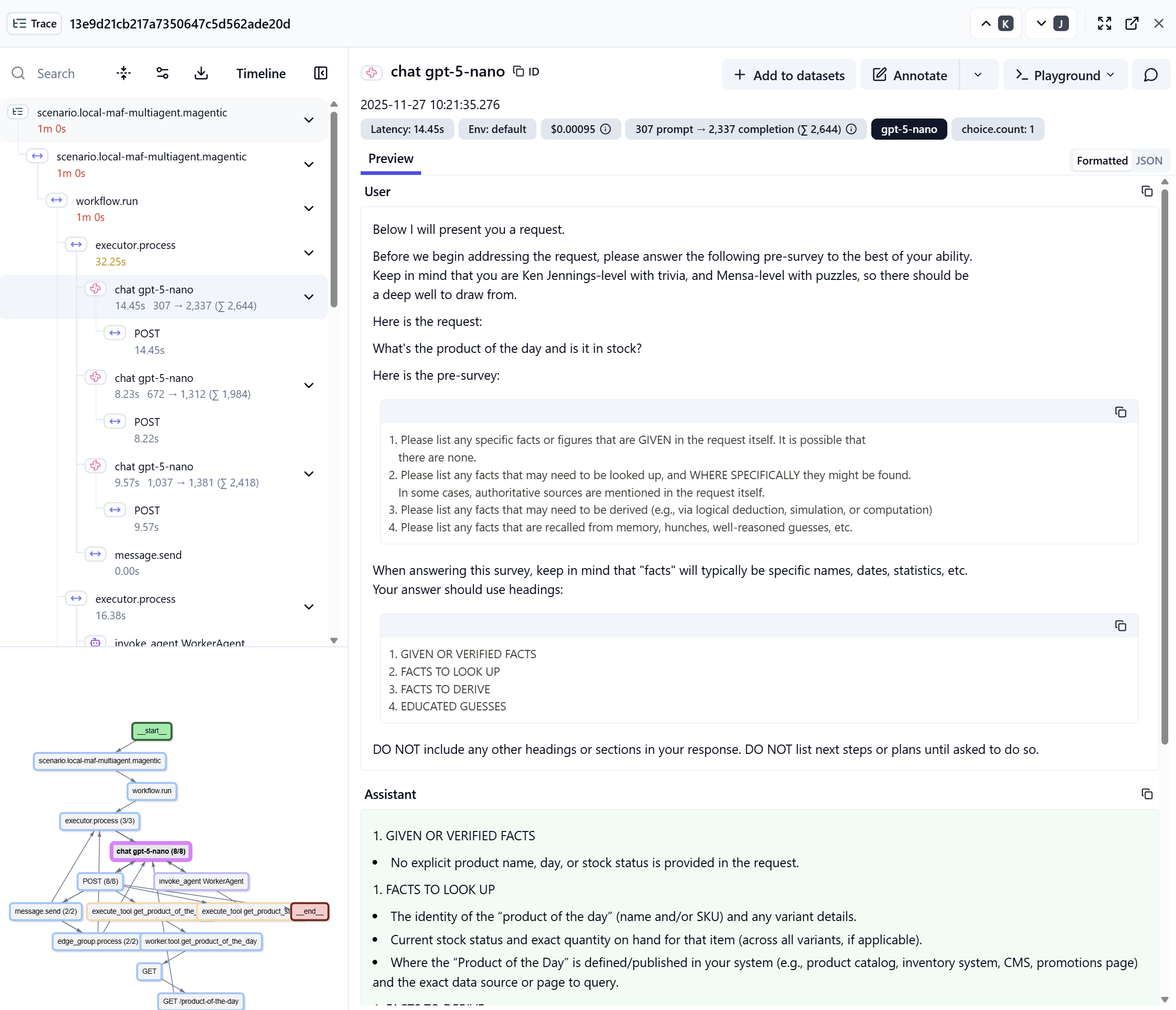Collapse the workflow.run tree node
The width and height of the screenshot is (1176, 1010).
coord(309,209)
